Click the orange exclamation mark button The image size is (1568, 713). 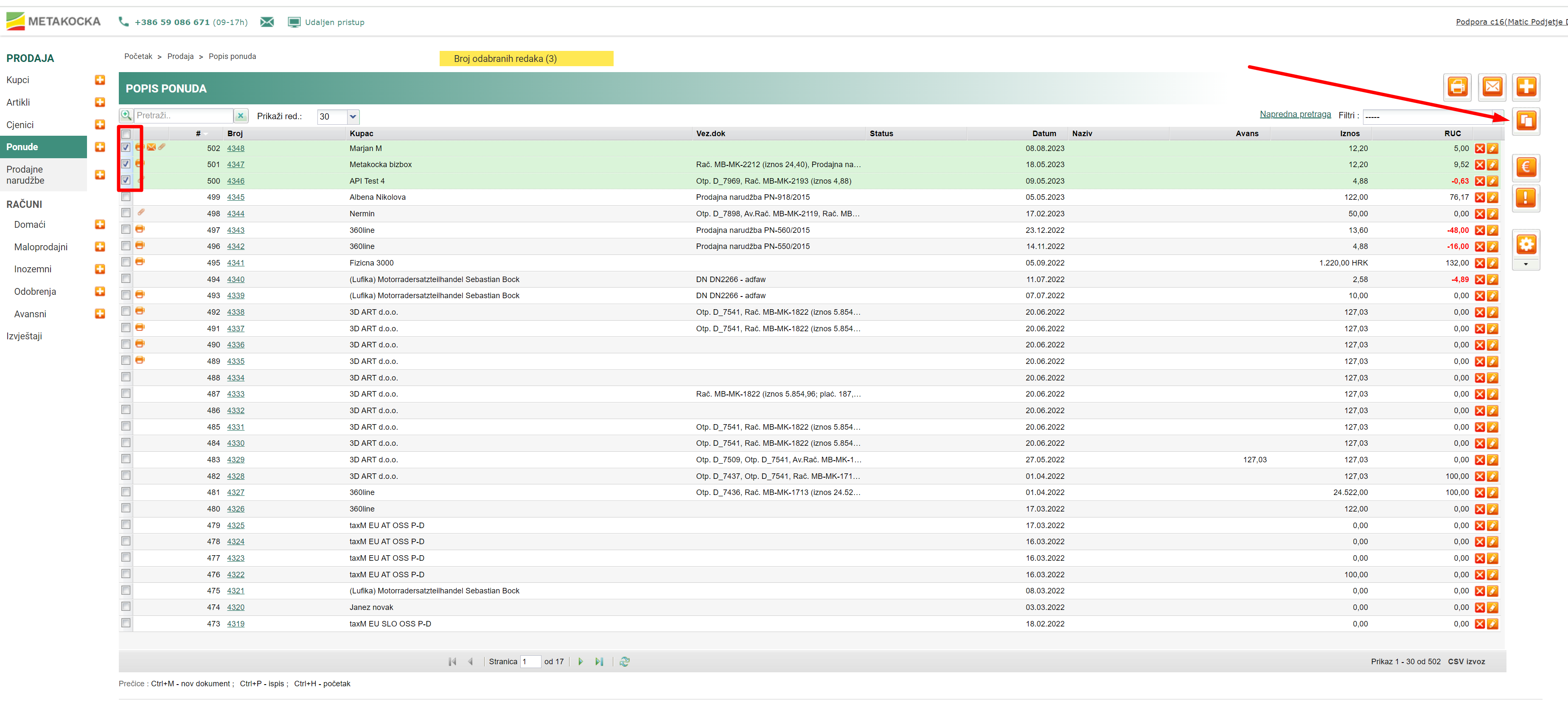pos(1526,199)
